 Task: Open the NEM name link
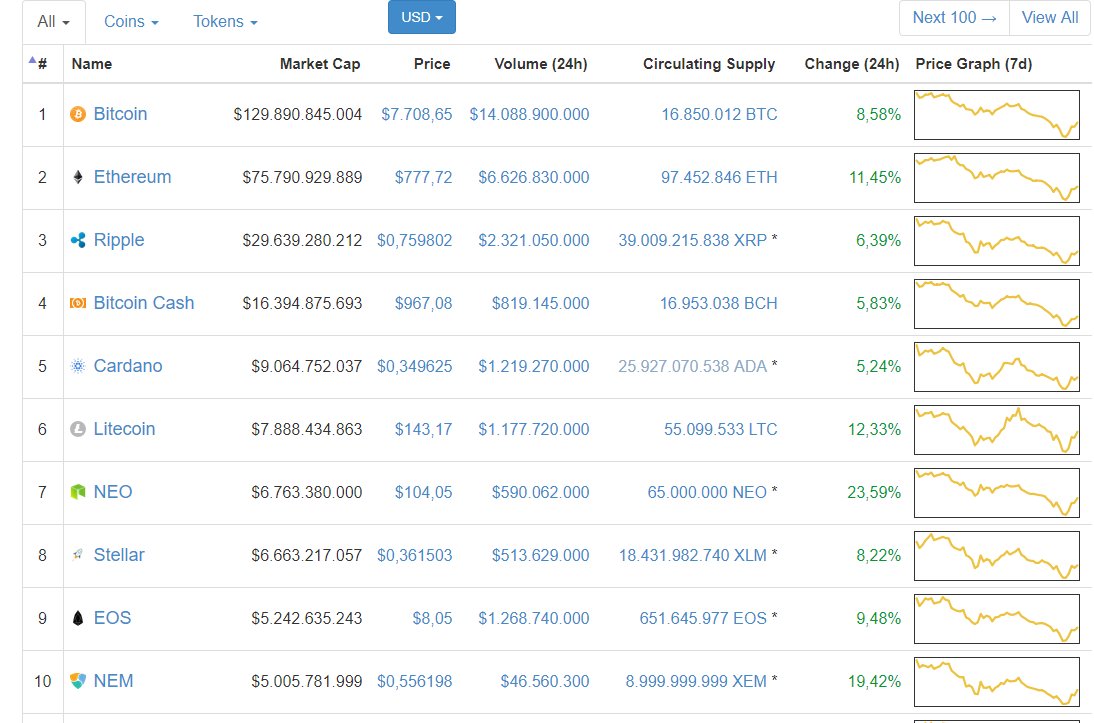click(x=113, y=680)
